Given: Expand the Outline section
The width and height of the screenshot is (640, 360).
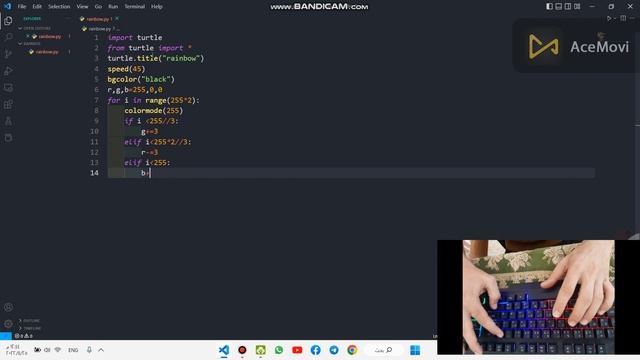Looking at the screenshot, I should 29,321.
